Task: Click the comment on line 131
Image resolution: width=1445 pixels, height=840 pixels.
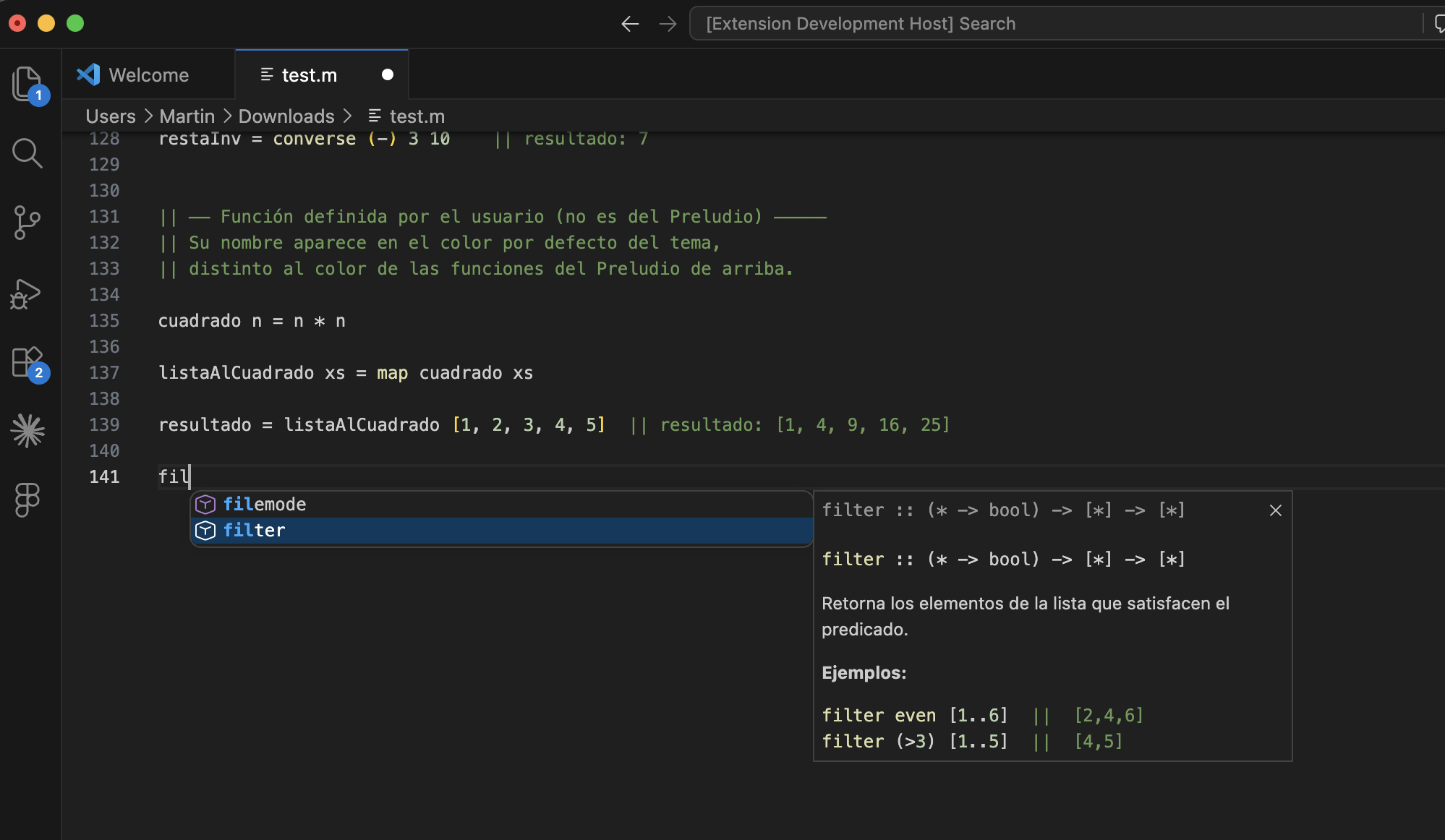Action: [493, 216]
